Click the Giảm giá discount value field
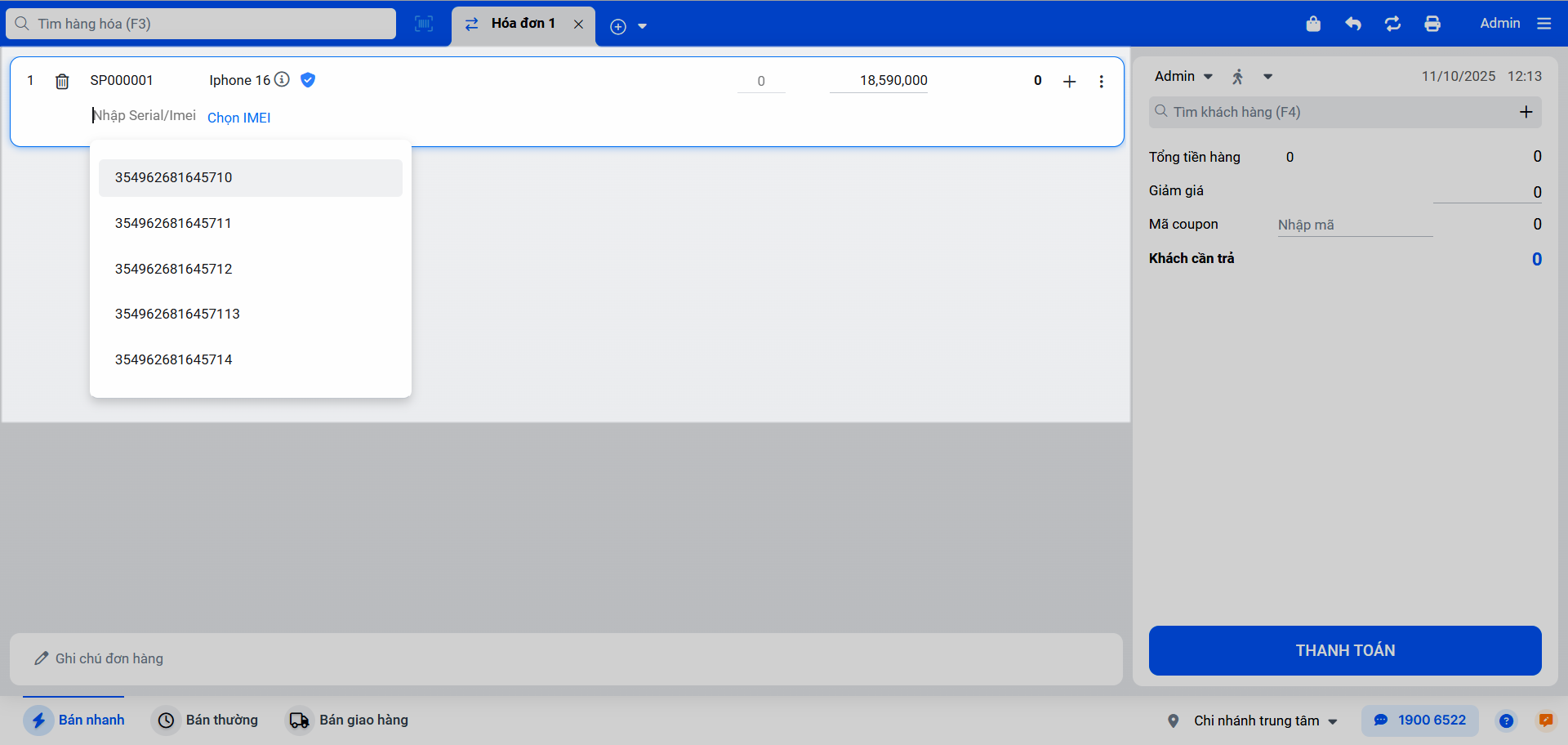 click(1487, 192)
